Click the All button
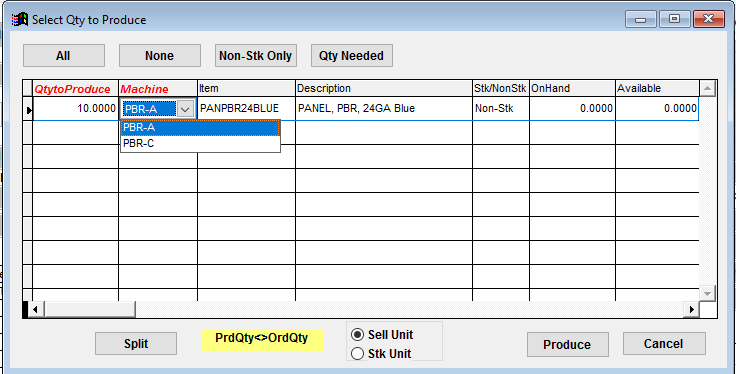The image size is (736, 374). (64, 56)
